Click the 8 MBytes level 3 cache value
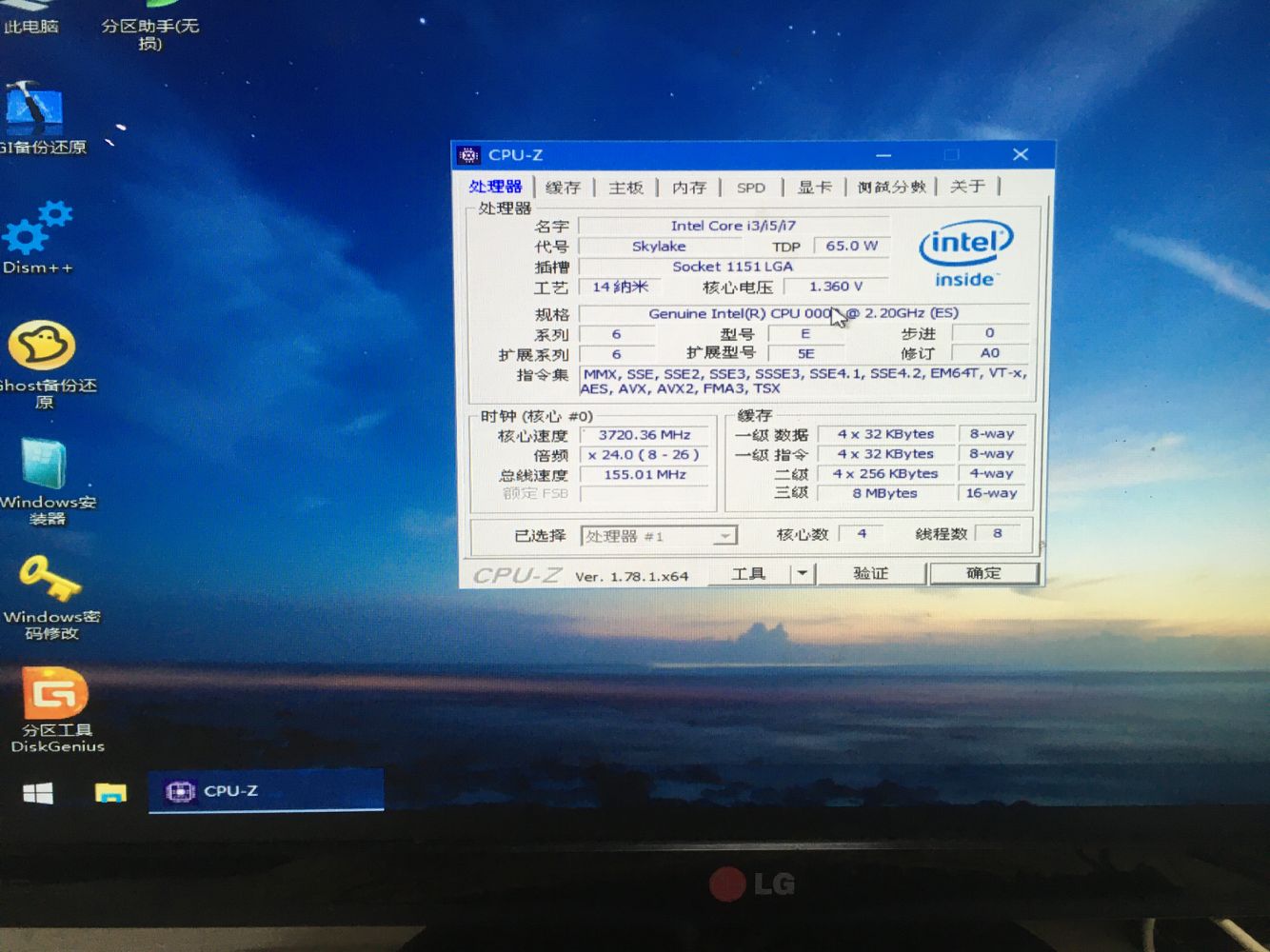Screen dimensions: 1270x952 coord(884,493)
